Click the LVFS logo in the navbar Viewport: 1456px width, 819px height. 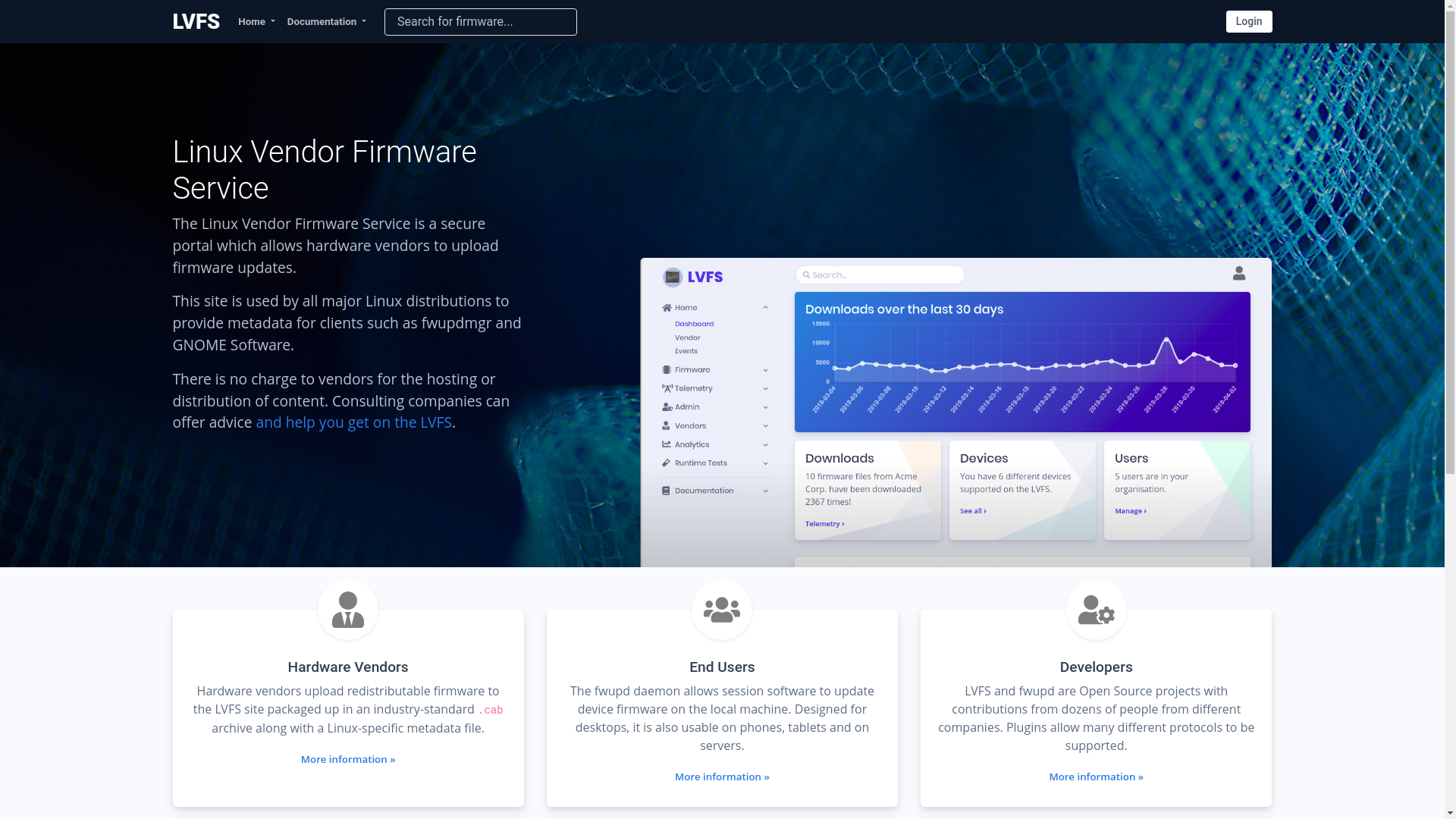196,21
